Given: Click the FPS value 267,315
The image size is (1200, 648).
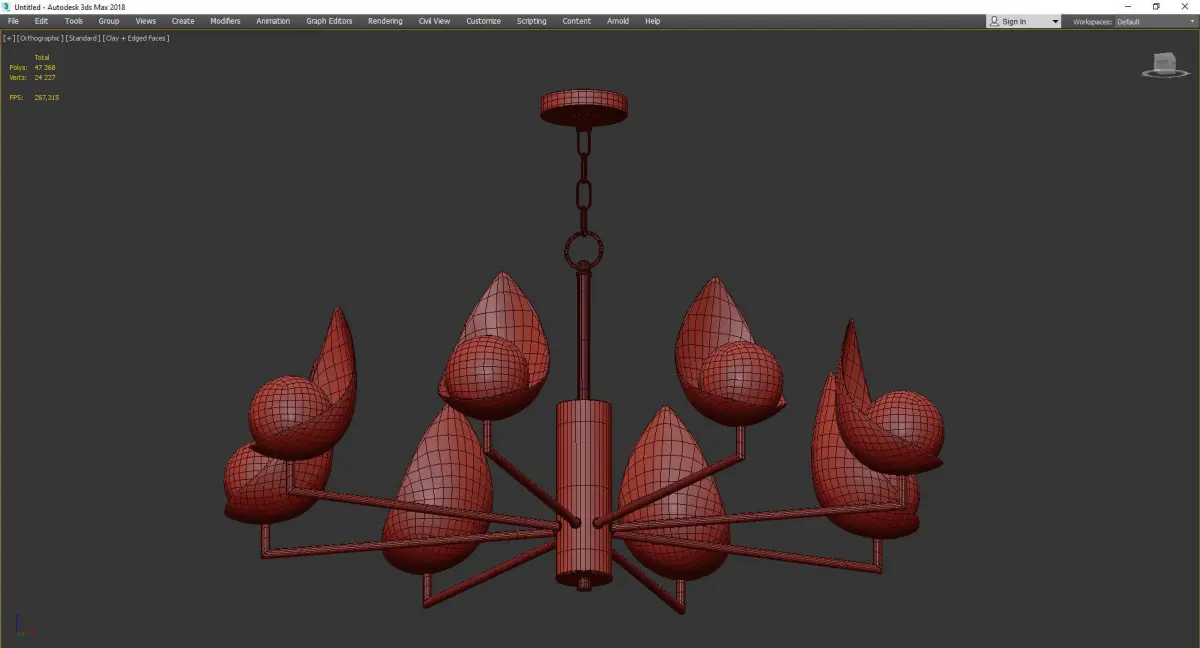Looking at the screenshot, I should [47, 97].
